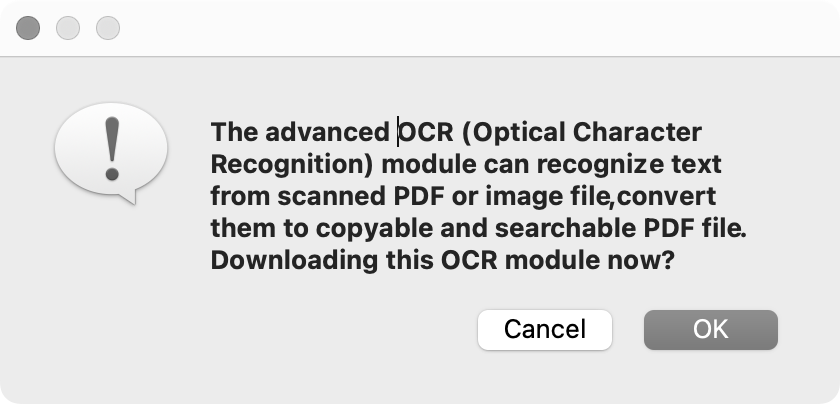This screenshot has height=404, width=840.
Task: Click the words "The advanced" in the message
Action: (x=300, y=132)
